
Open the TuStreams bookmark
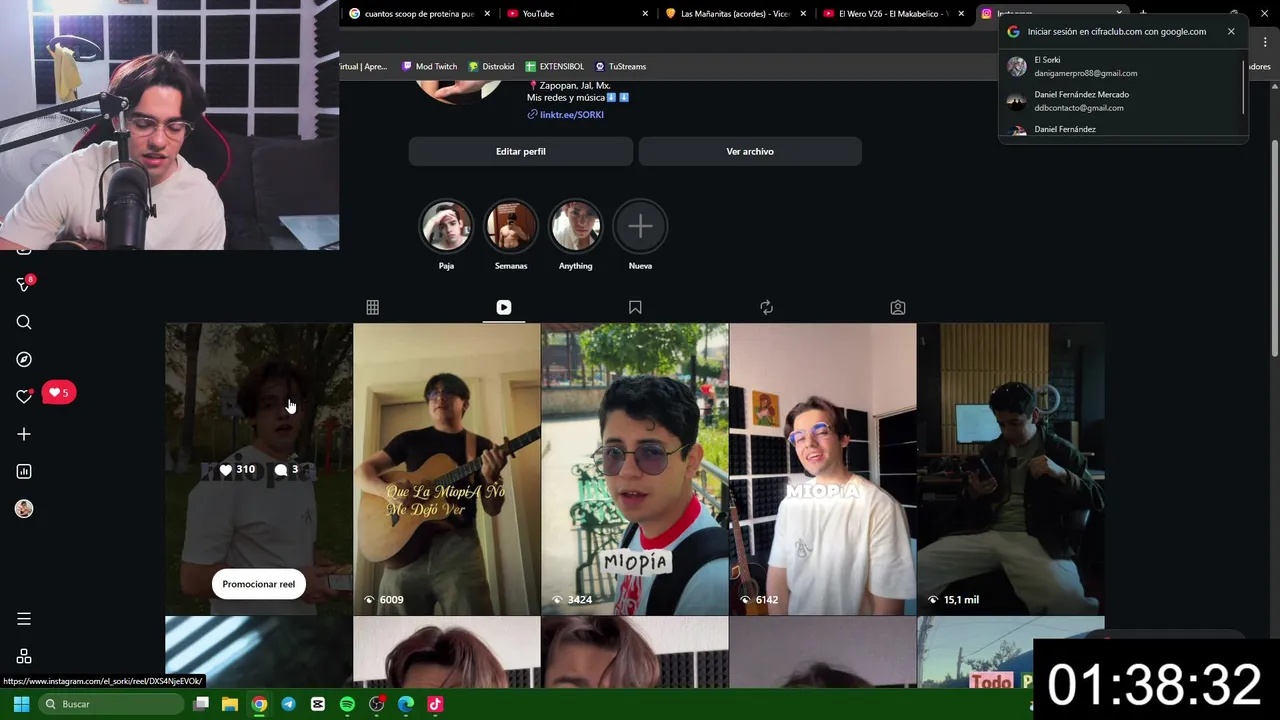[x=620, y=67]
